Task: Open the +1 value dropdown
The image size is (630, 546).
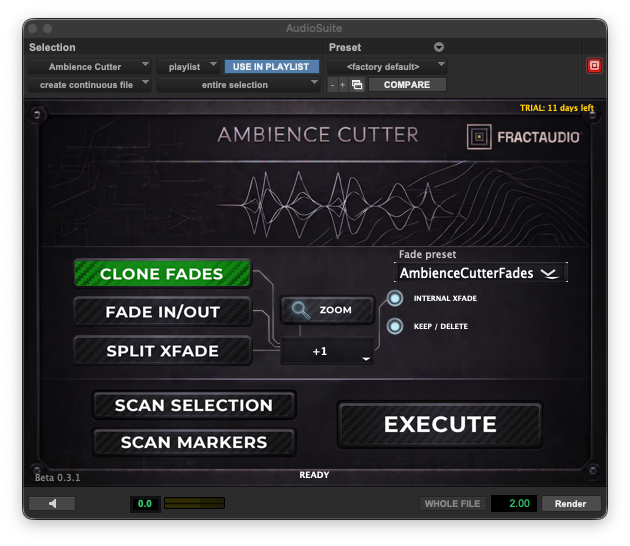Action: point(327,351)
